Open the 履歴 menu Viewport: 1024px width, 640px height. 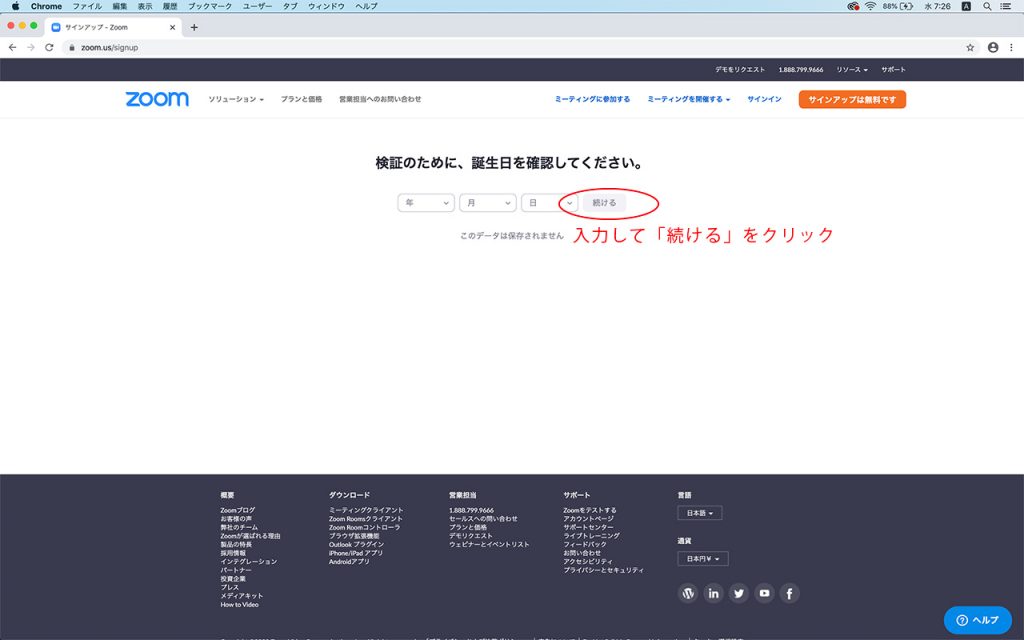[x=170, y=6]
